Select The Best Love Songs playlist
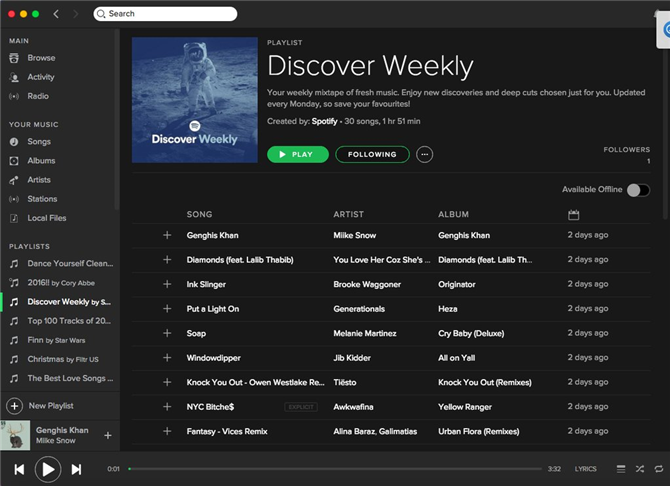Screen dimensions: 670x486 [70, 378]
